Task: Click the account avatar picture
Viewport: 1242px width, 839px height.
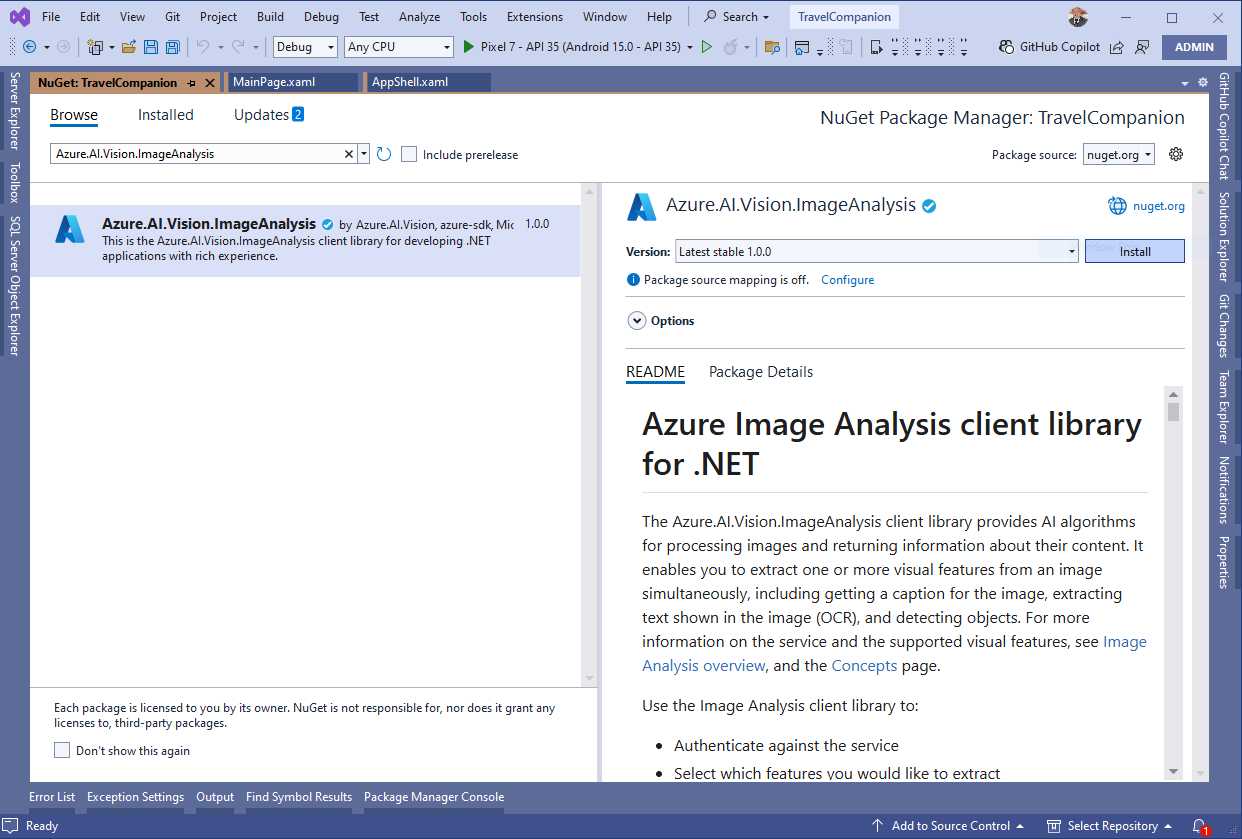Action: click(1077, 17)
